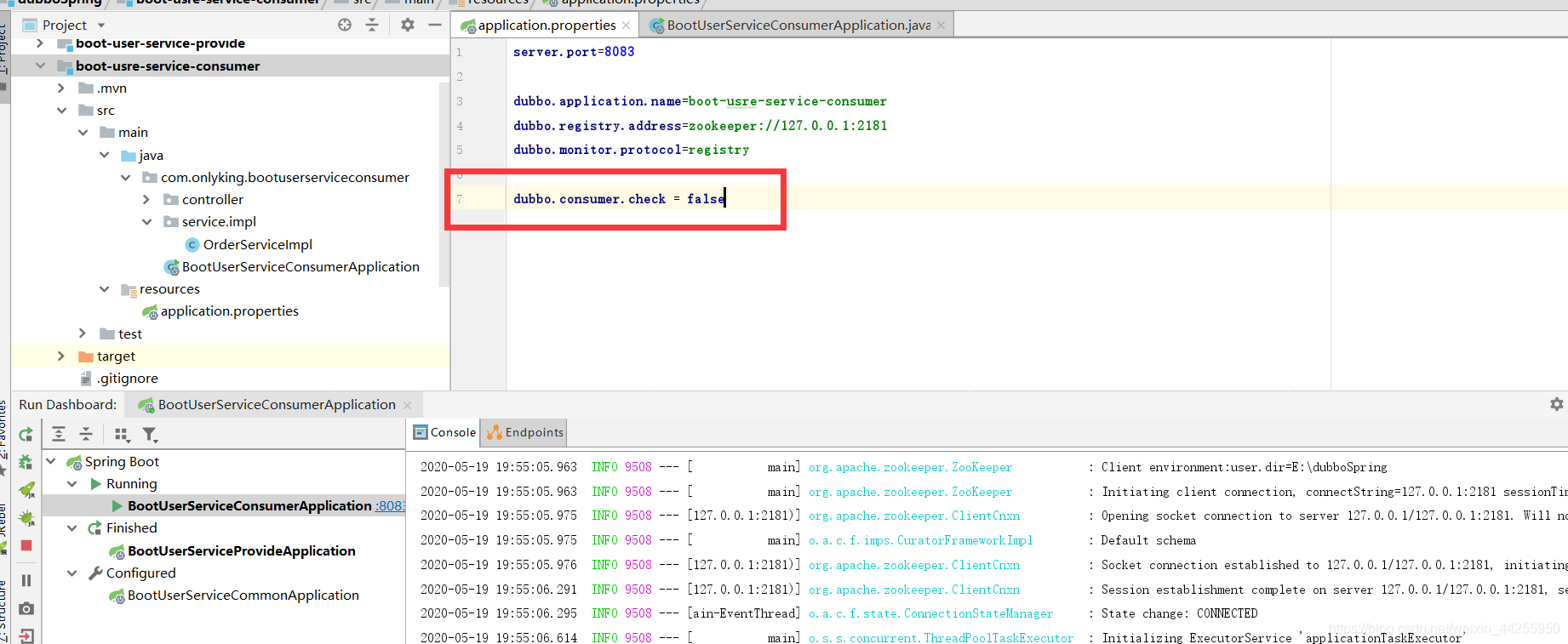Click the exit arrow icon in Run toolbar
The width and height of the screenshot is (1568, 644).
click(26, 635)
